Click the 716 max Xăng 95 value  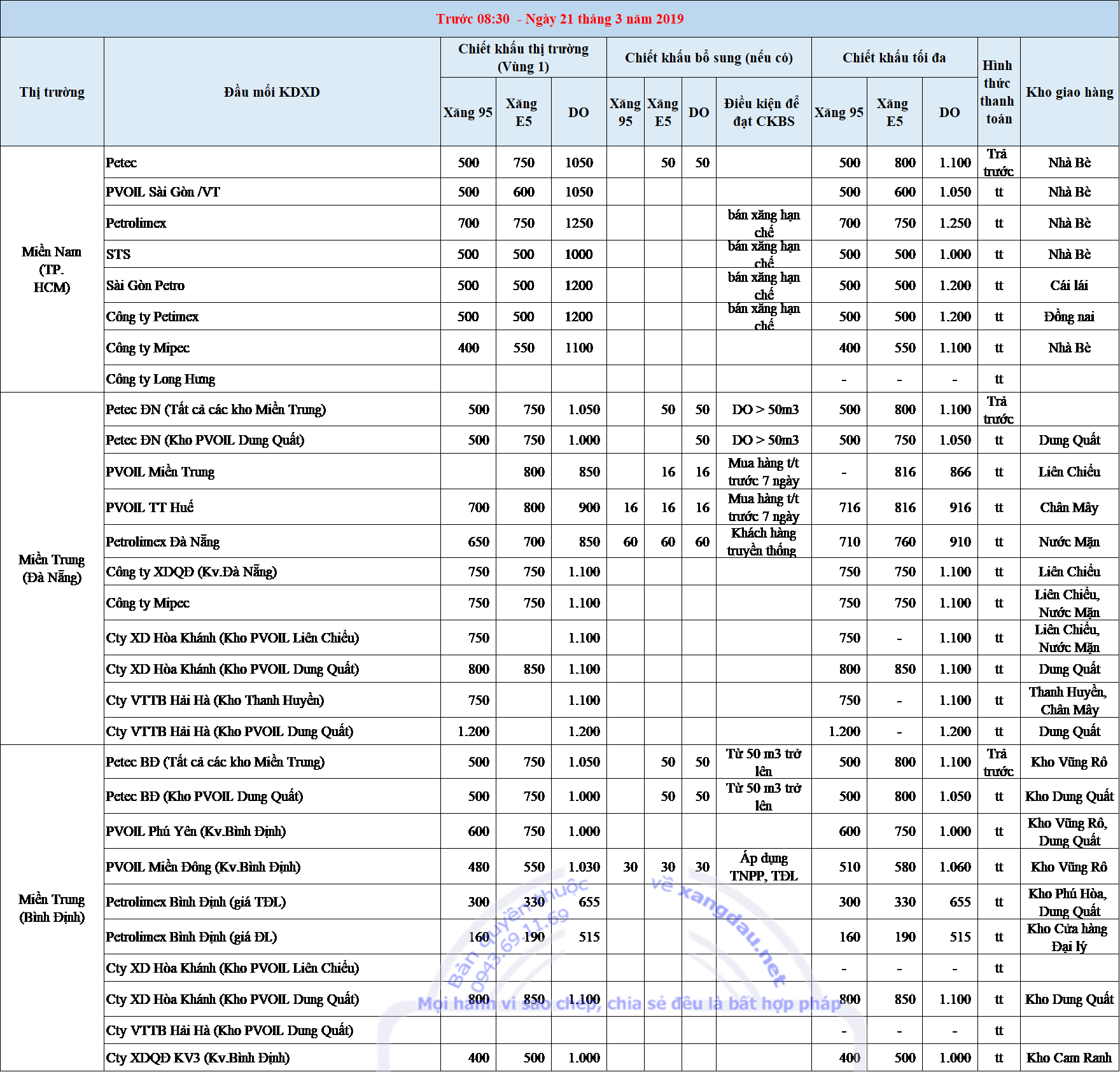point(839,507)
